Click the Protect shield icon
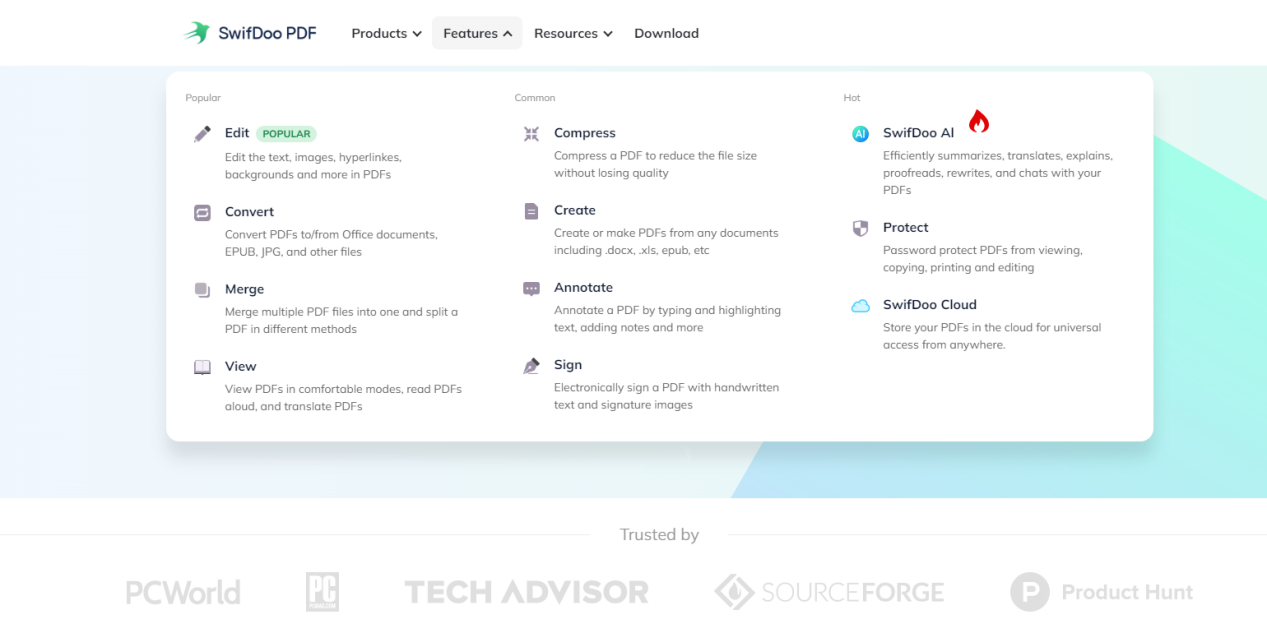Image resolution: width=1267 pixels, height=633 pixels. pyautogui.click(x=860, y=228)
